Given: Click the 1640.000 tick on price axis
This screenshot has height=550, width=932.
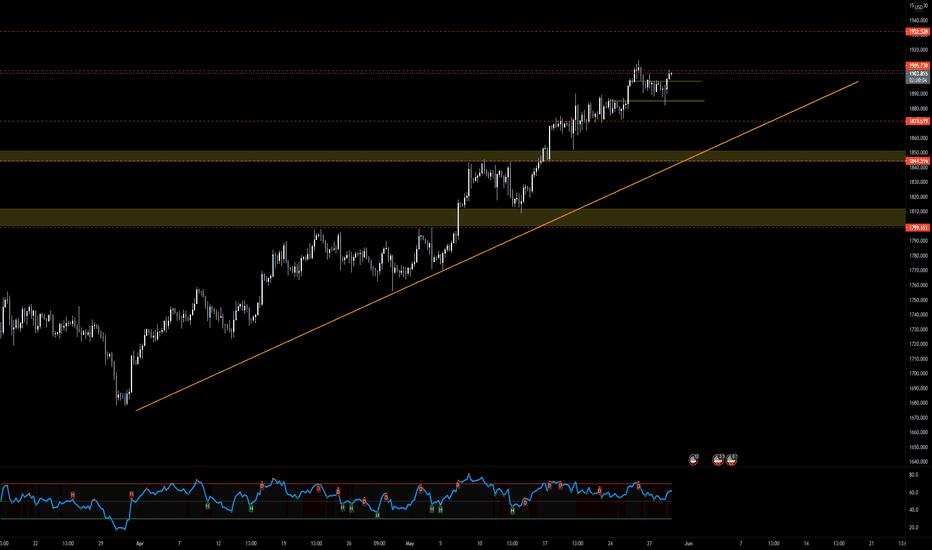Looking at the screenshot, I should tap(919, 462).
